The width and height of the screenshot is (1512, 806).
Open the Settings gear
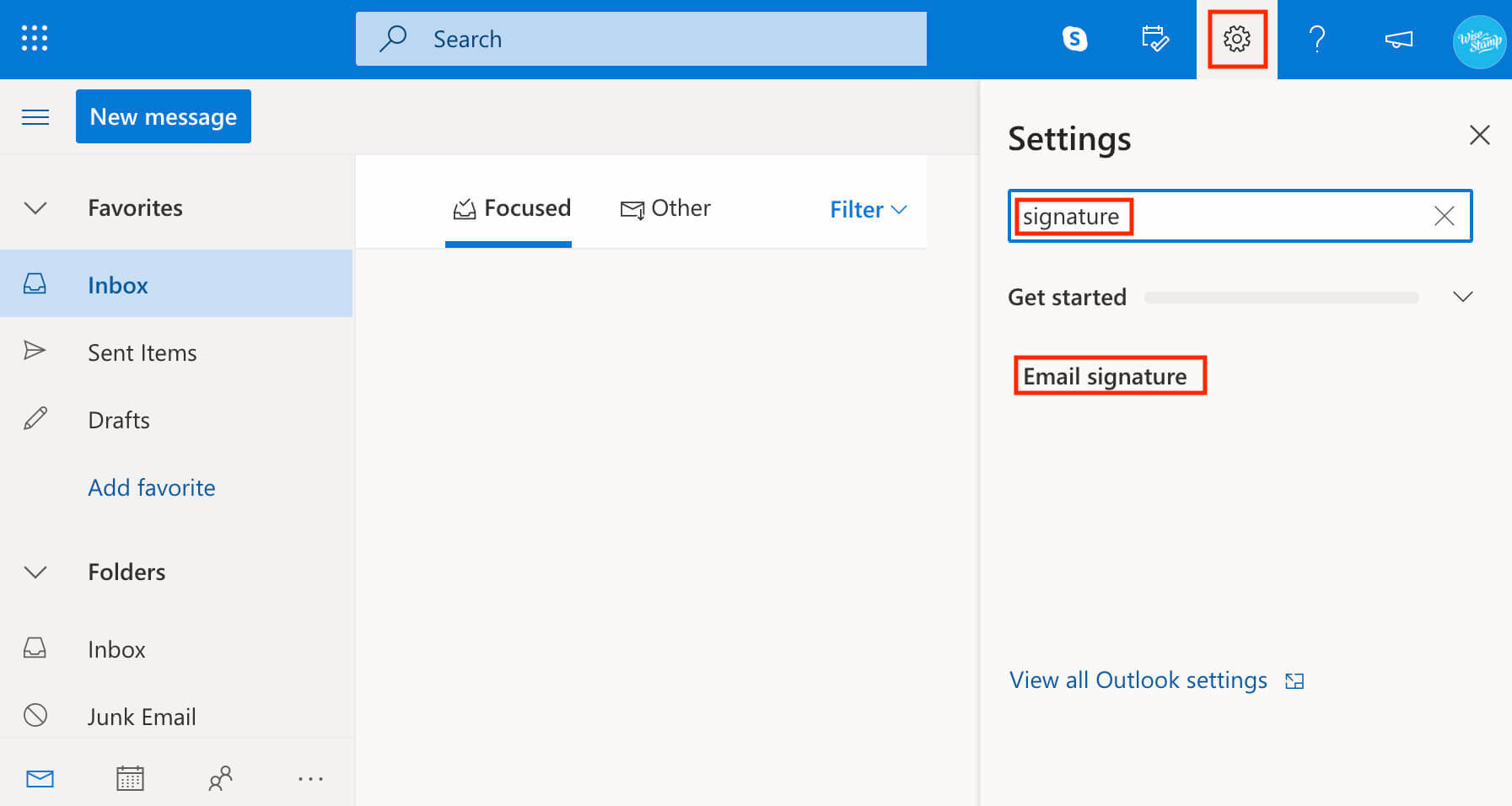tap(1236, 38)
